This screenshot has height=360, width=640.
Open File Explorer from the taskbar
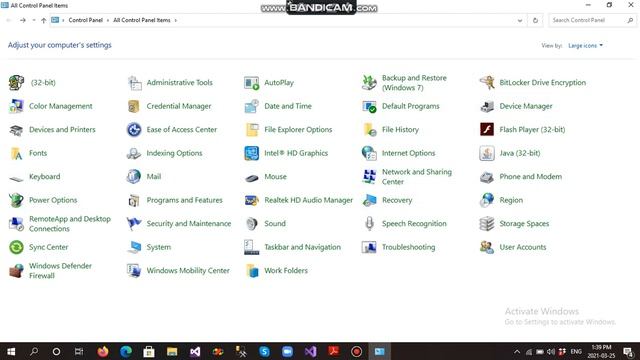172,351
